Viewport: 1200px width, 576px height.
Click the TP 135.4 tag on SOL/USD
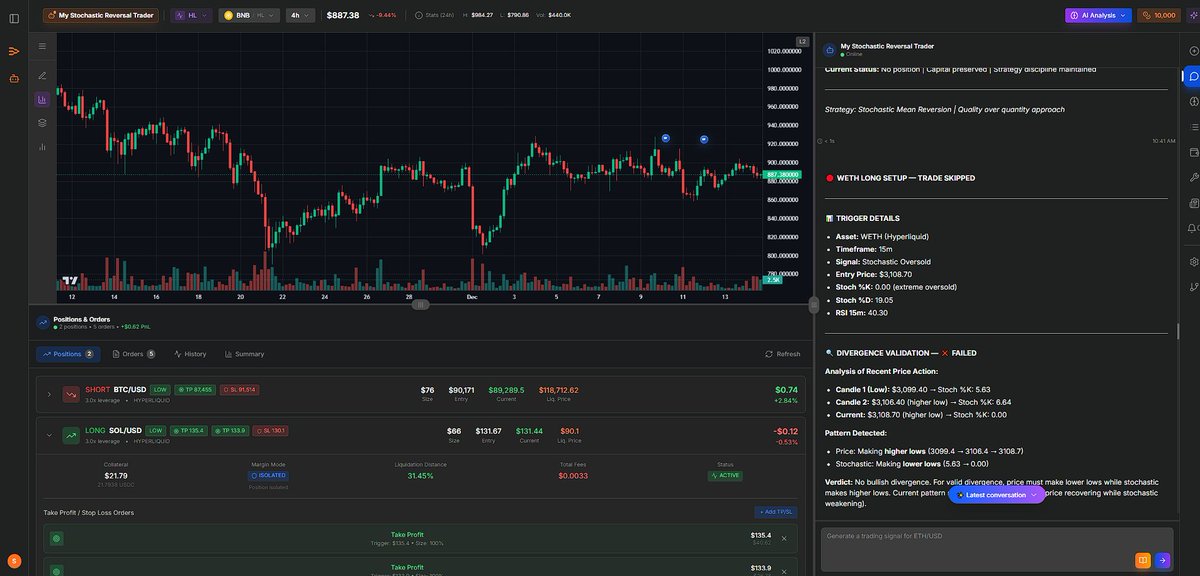pyautogui.click(x=188, y=431)
